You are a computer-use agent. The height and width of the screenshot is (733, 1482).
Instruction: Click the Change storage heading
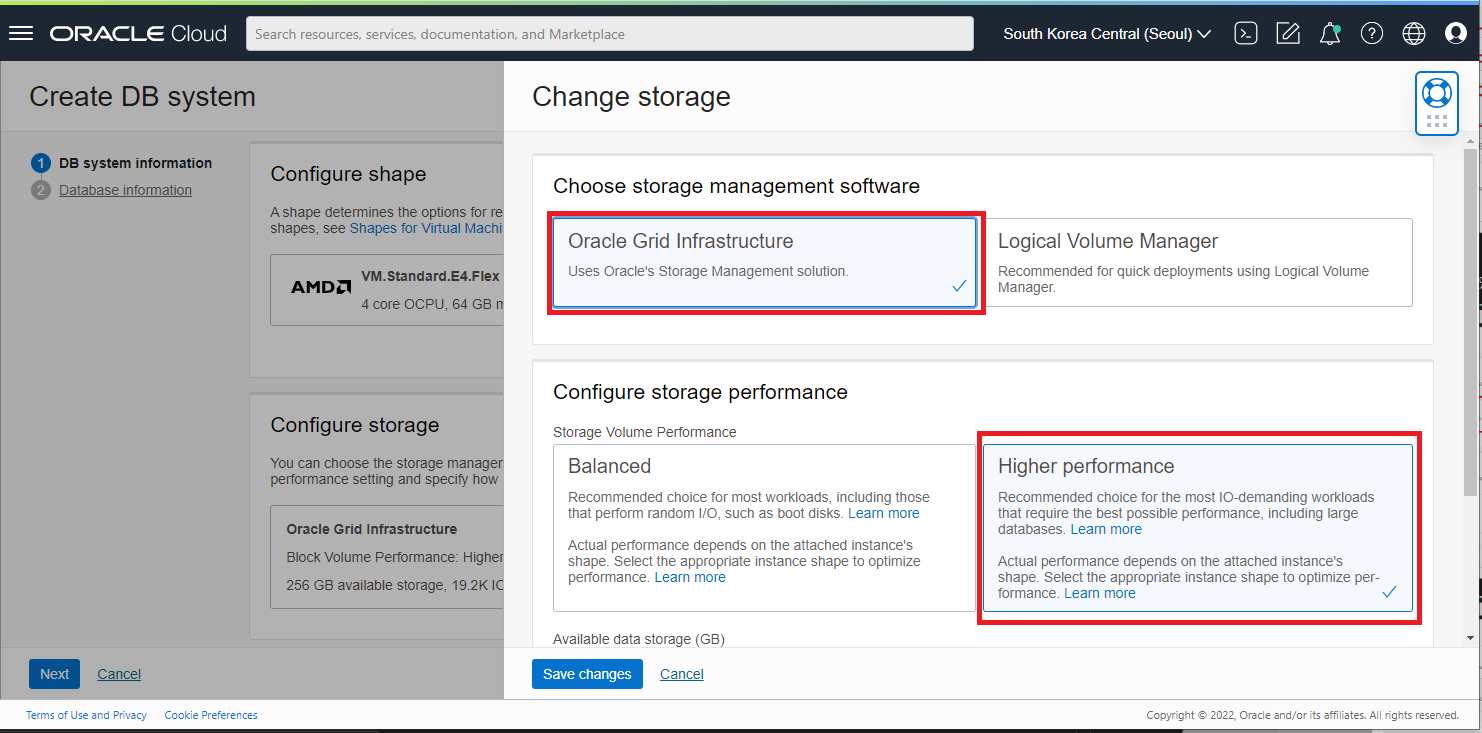click(631, 97)
